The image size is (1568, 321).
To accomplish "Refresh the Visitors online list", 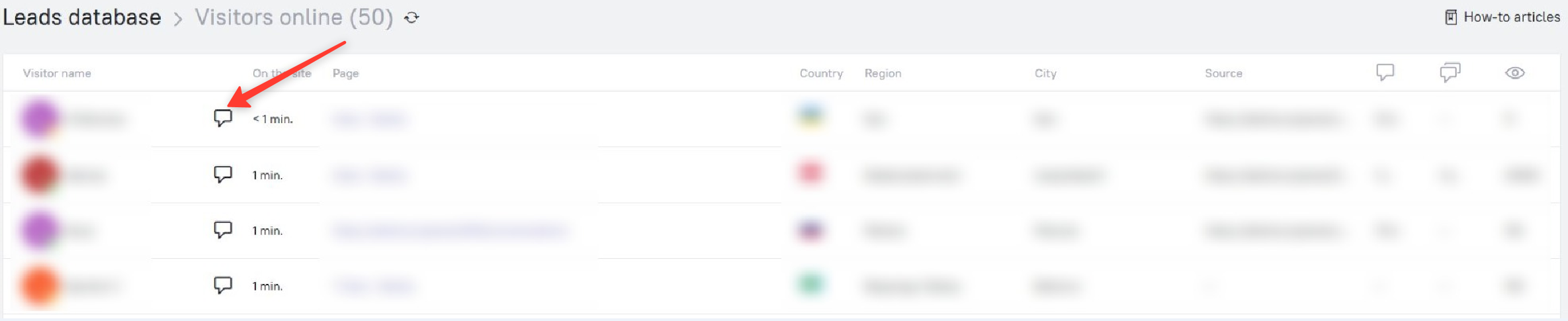I will pyautogui.click(x=412, y=18).
